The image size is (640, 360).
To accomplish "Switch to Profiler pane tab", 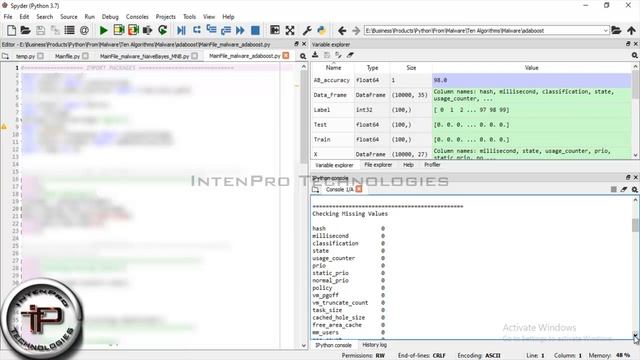I will [x=432, y=165].
